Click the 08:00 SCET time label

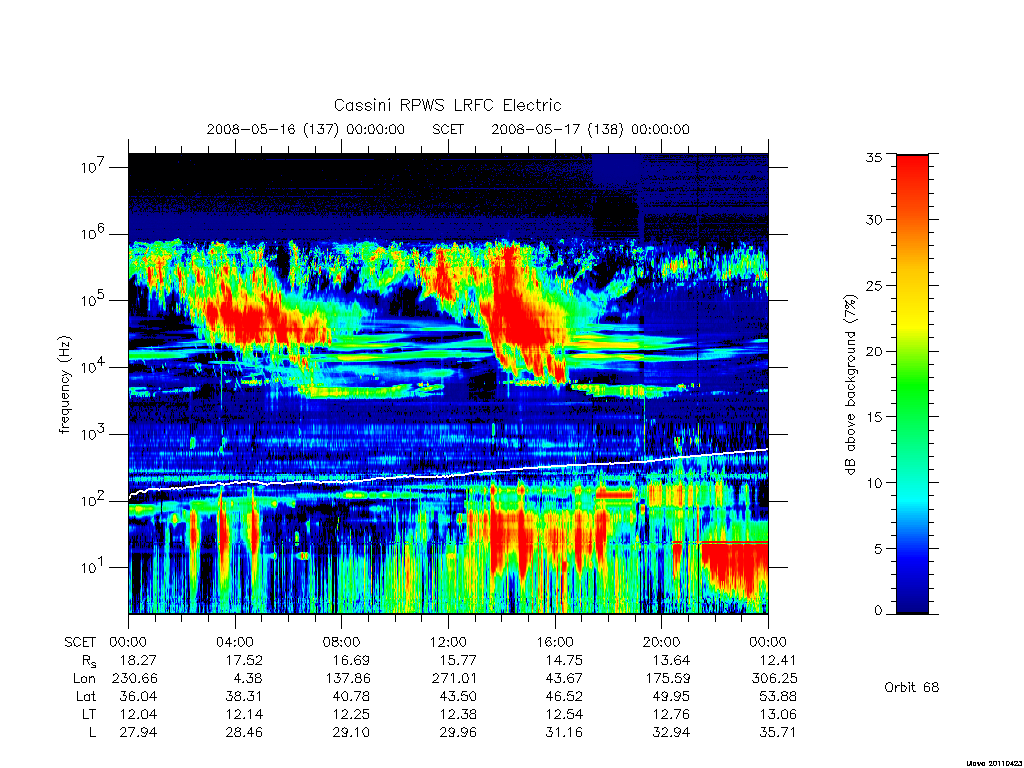[342, 642]
